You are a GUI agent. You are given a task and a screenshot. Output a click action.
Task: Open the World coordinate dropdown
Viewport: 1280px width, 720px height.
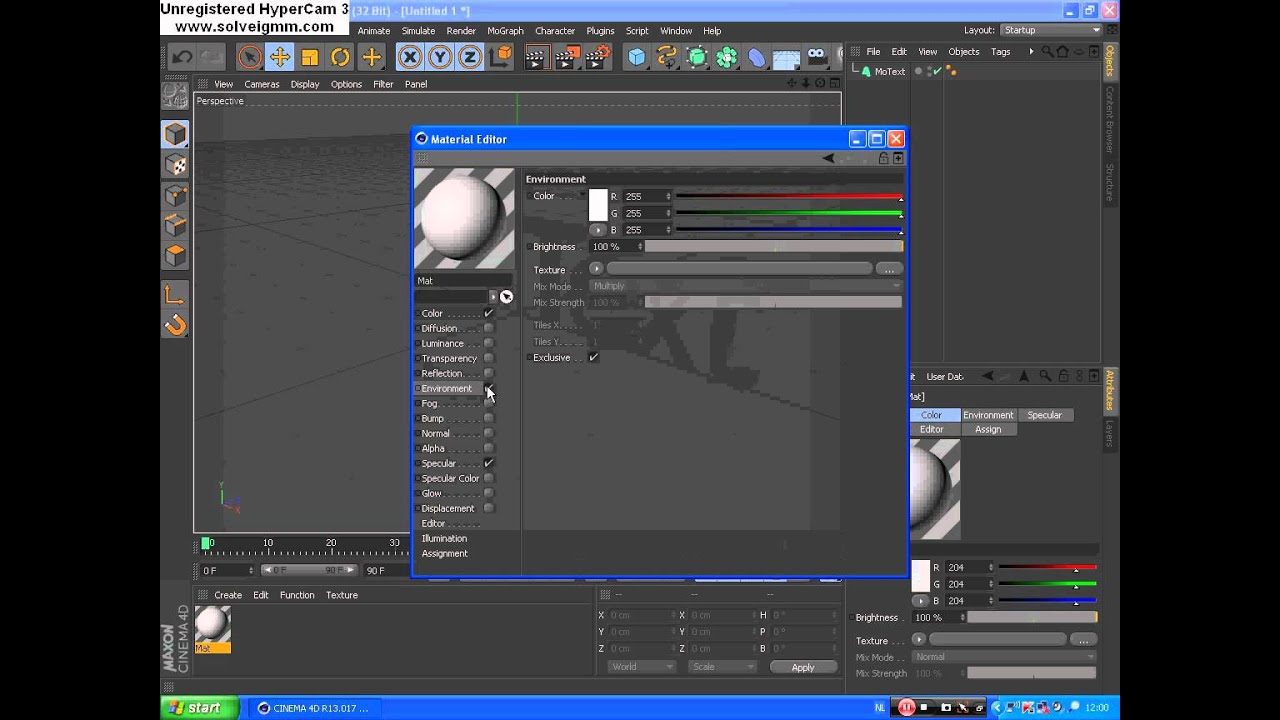(641, 667)
